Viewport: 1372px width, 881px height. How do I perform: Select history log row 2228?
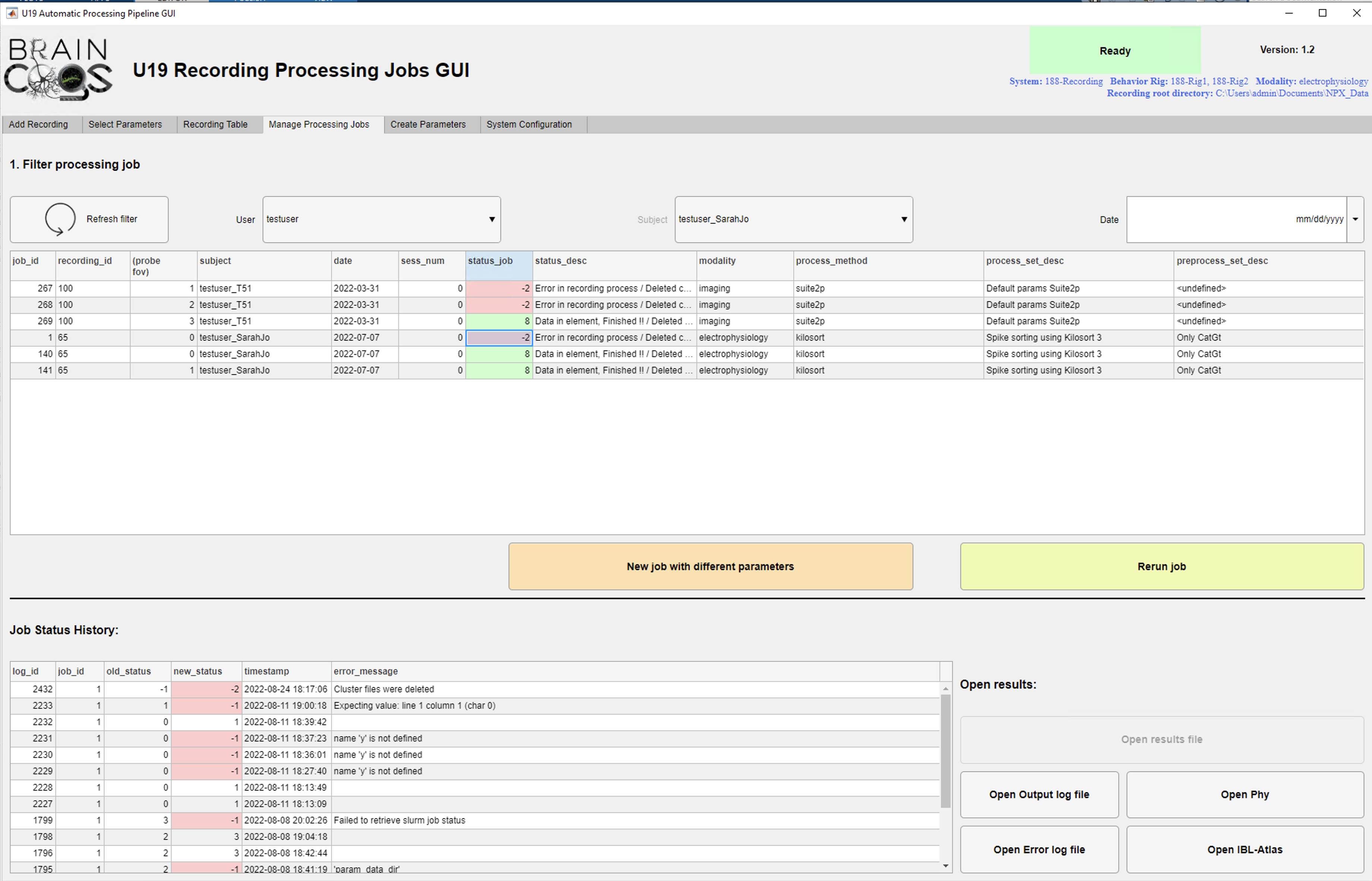point(475,788)
